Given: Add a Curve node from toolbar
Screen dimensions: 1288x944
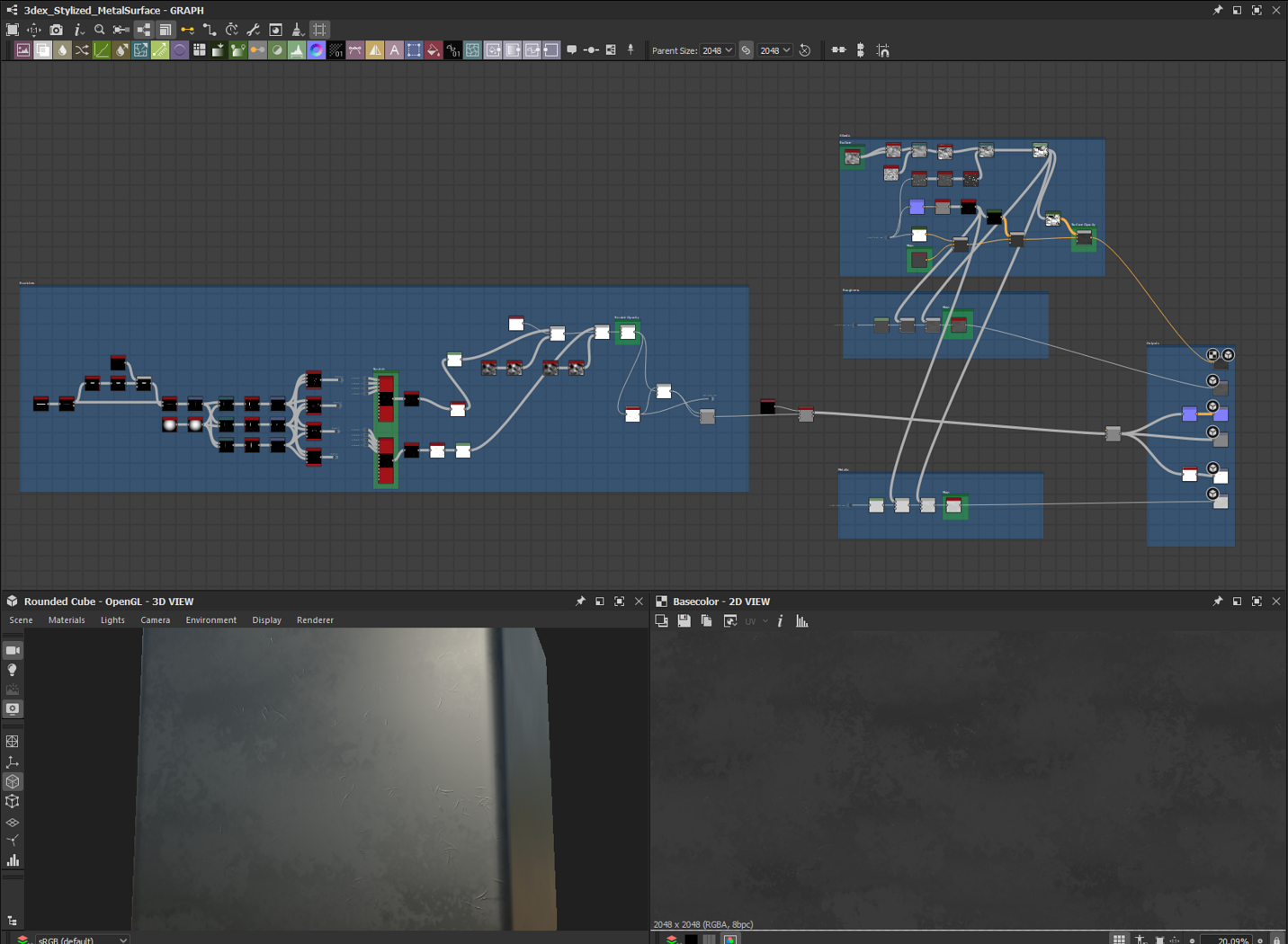Looking at the screenshot, I should [102, 50].
